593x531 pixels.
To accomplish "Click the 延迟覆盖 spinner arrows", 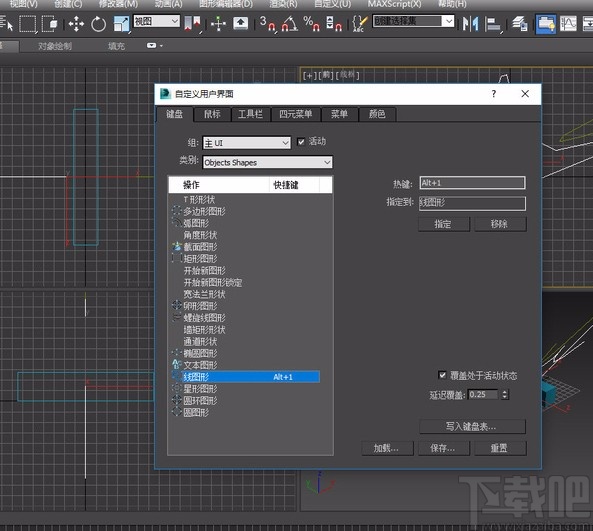I will [x=505, y=394].
